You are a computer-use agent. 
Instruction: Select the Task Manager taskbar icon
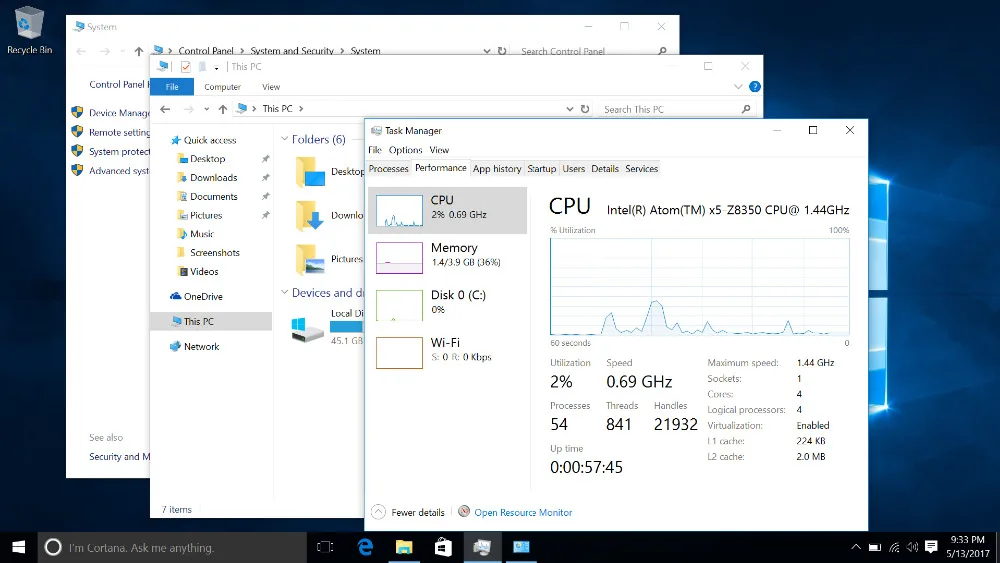pyautogui.click(x=482, y=547)
